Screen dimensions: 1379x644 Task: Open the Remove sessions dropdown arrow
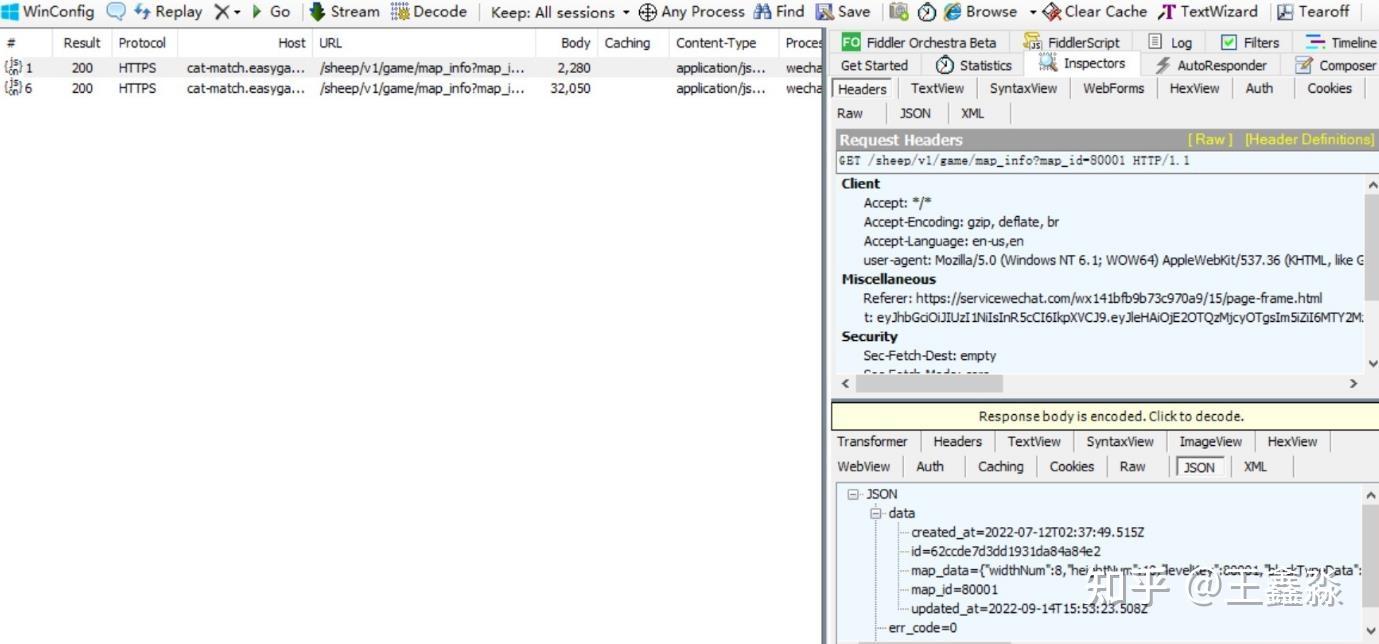click(237, 12)
